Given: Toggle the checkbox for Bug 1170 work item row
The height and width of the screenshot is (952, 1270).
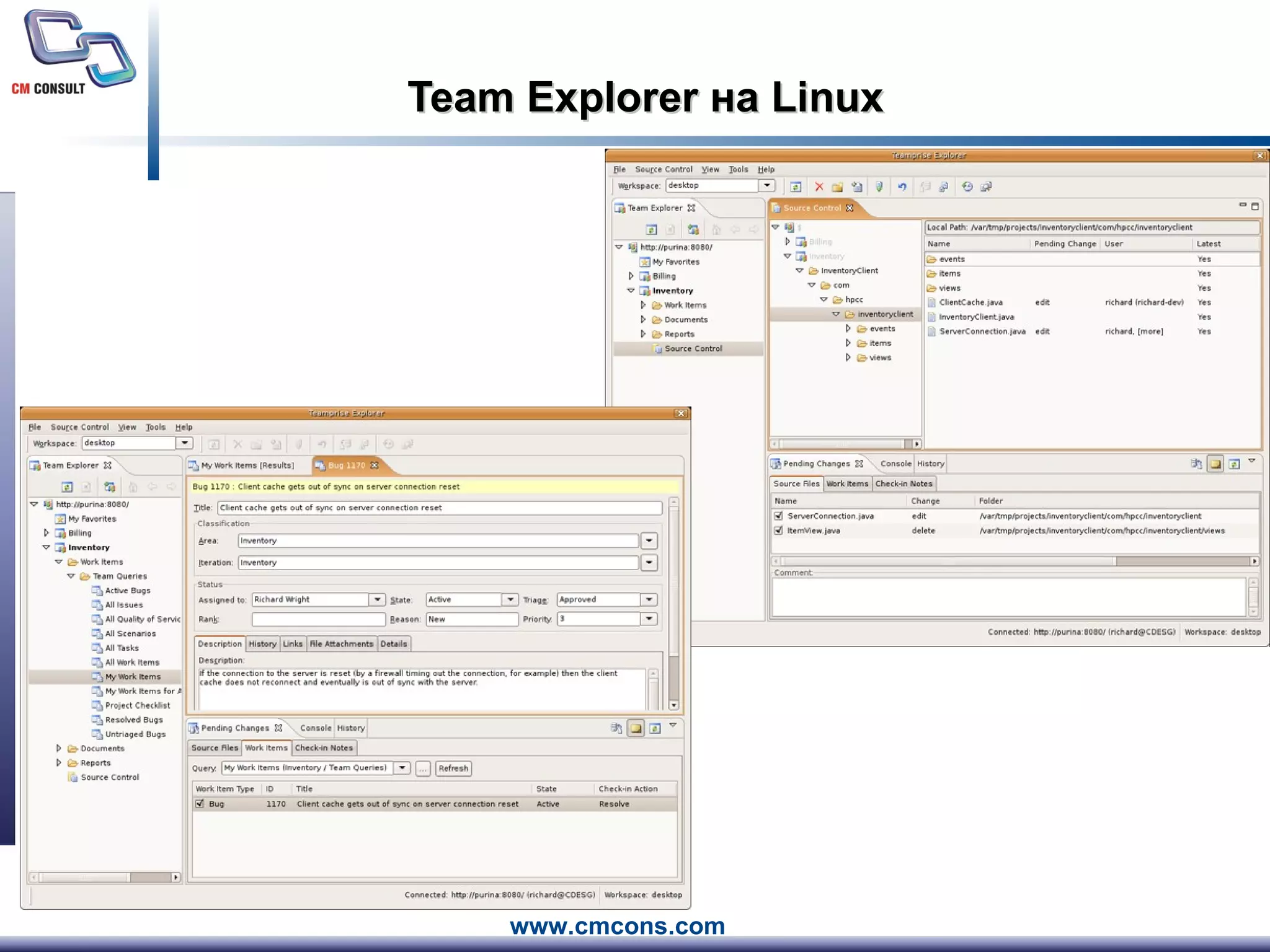Looking at the screenshot, I should (200, 804).
